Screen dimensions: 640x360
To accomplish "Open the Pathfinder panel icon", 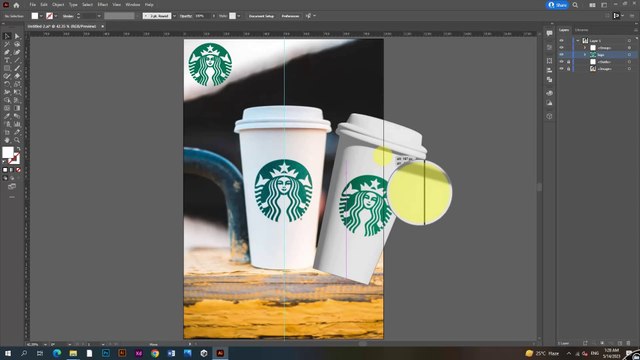I will [549, 80].
